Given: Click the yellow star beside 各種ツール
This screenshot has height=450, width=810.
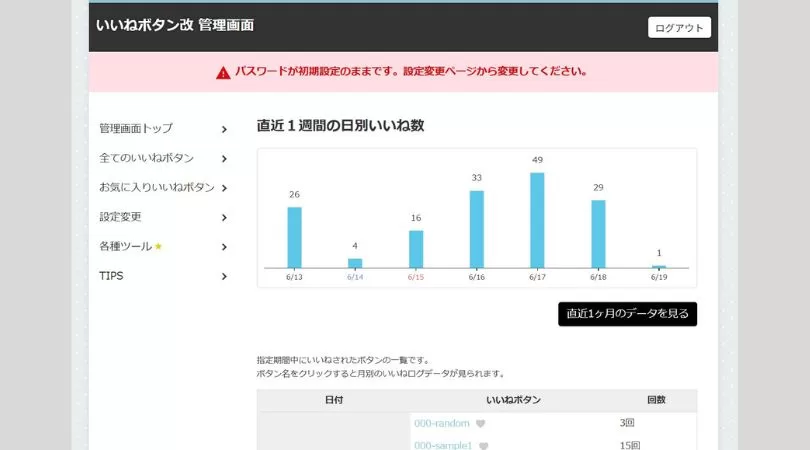Looking at the screenshot, I should 158,247.
